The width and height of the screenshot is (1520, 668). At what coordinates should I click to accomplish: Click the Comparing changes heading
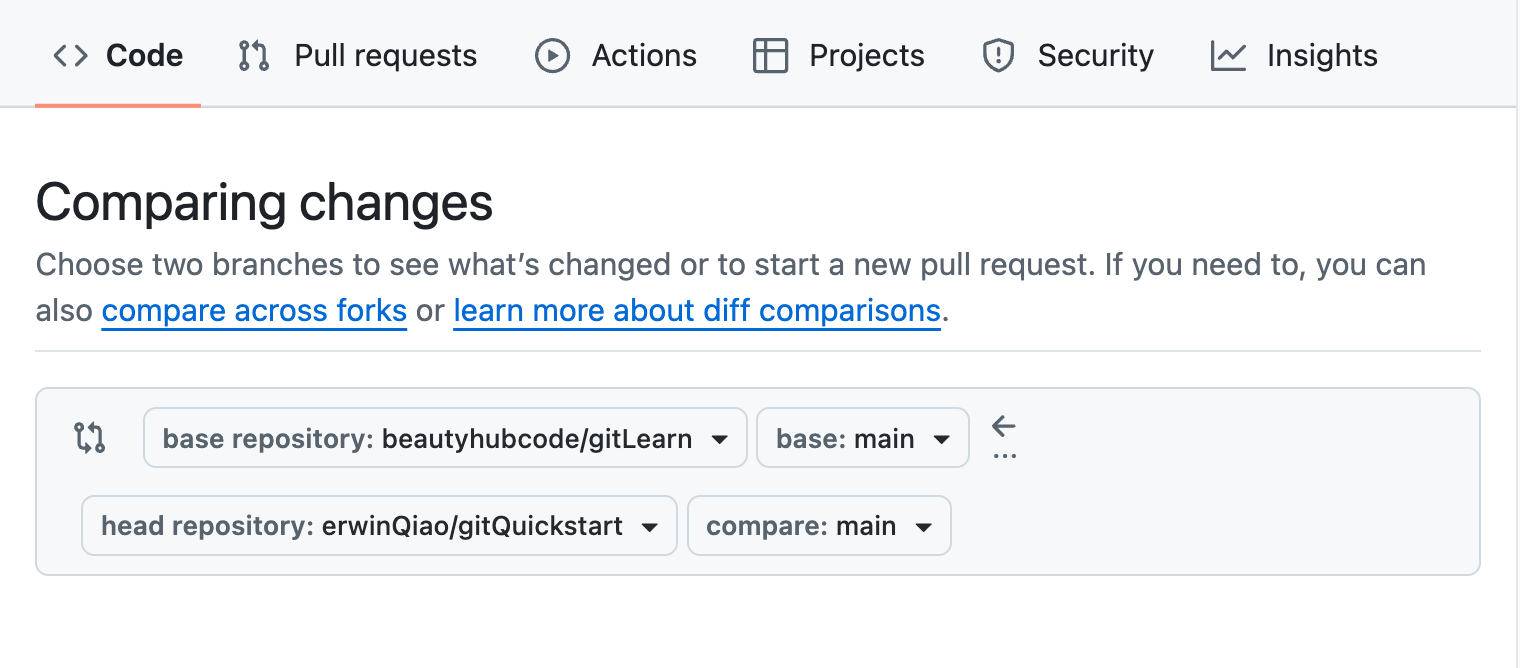pos(264,203)
